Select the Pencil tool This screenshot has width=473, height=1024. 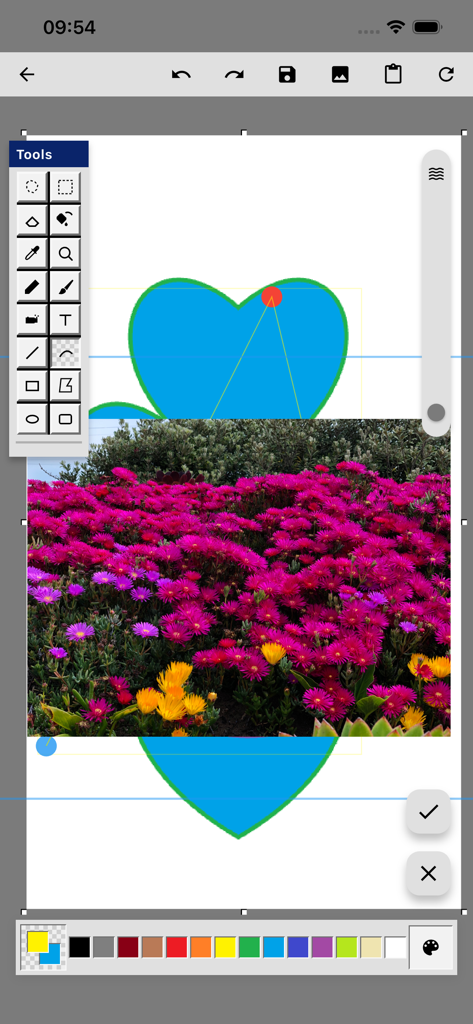[x=32, y=287]
